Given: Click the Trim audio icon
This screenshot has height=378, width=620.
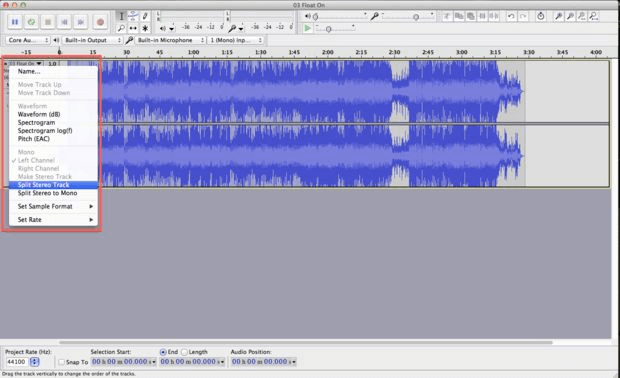Looking at the screenshot, I should (482, 16).
